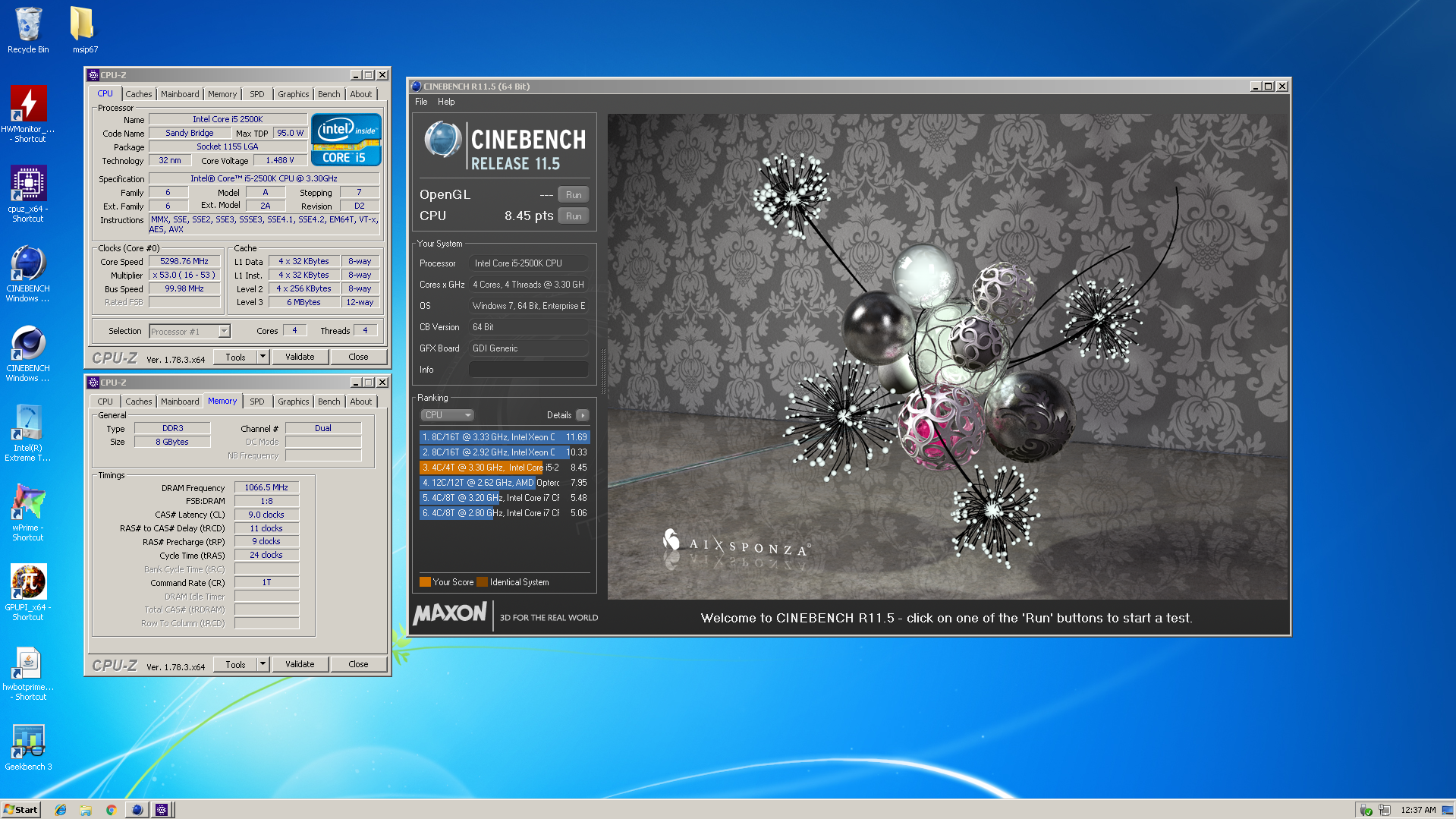The width and height of the screenshot is (1456, 819).
Task: Expand the ranking Details arrow
Action: point(582,415)
